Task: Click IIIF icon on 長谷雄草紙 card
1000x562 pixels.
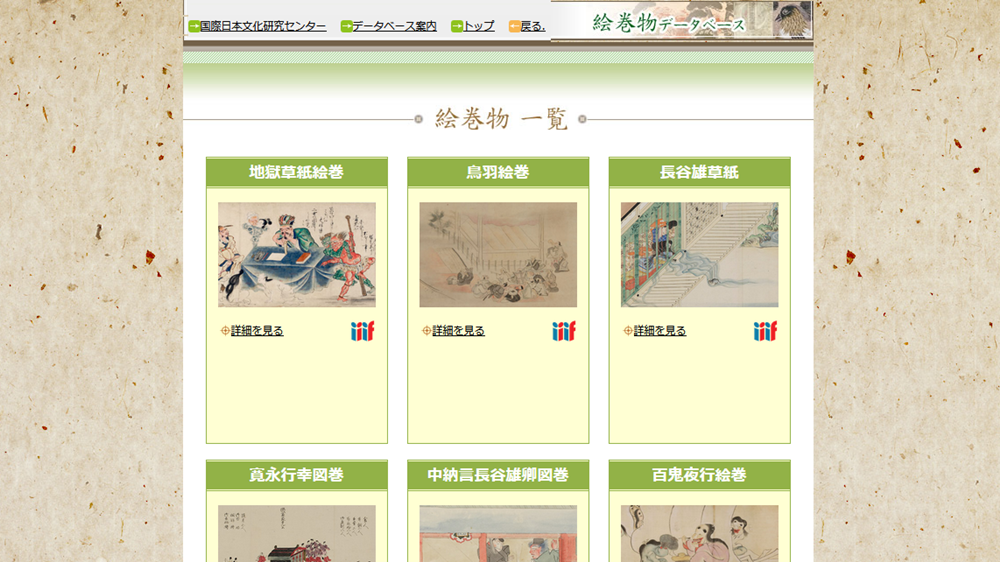Action: [765, 331]
